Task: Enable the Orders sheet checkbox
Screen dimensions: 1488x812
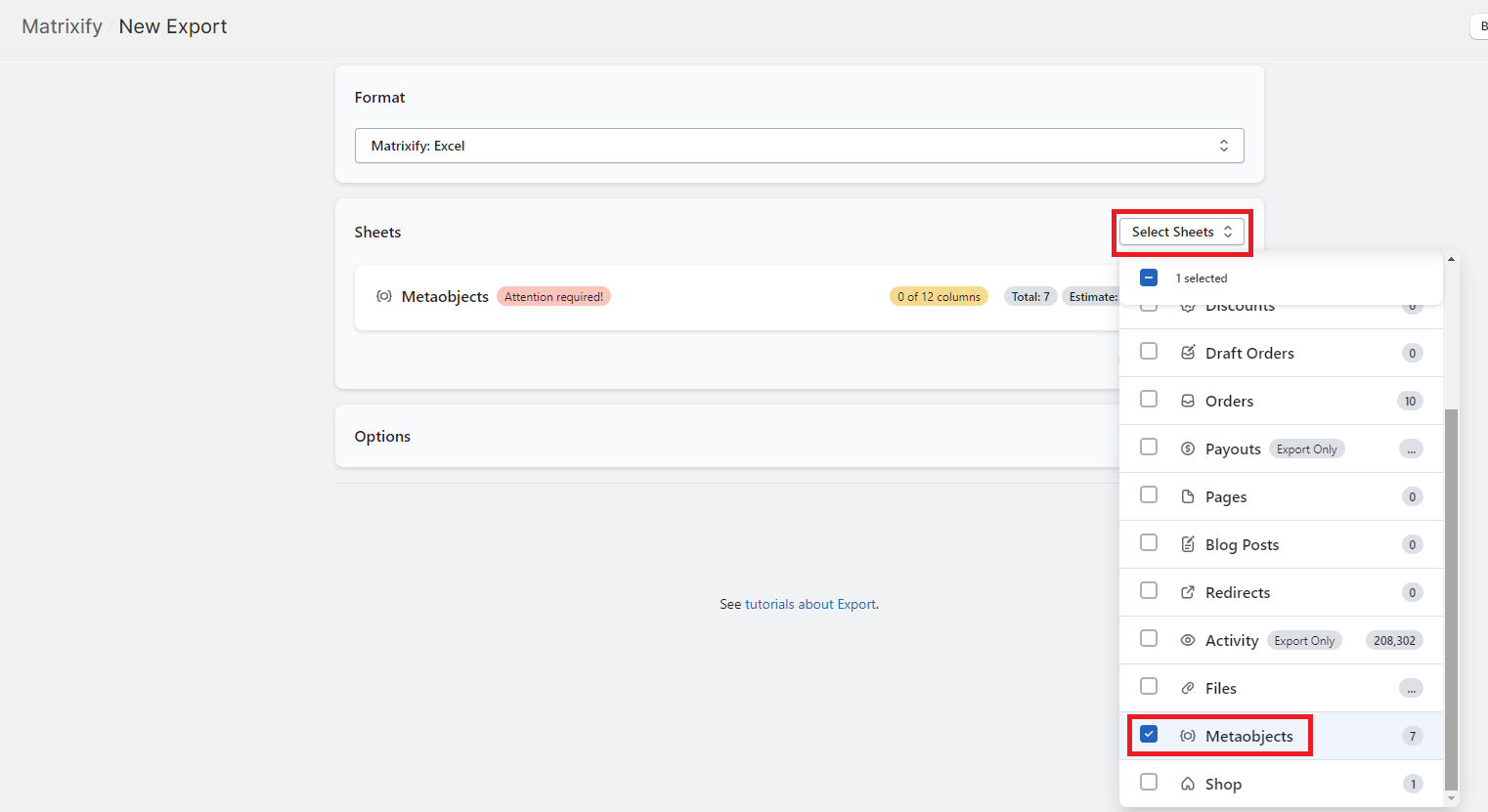Action: [1149, 400]
